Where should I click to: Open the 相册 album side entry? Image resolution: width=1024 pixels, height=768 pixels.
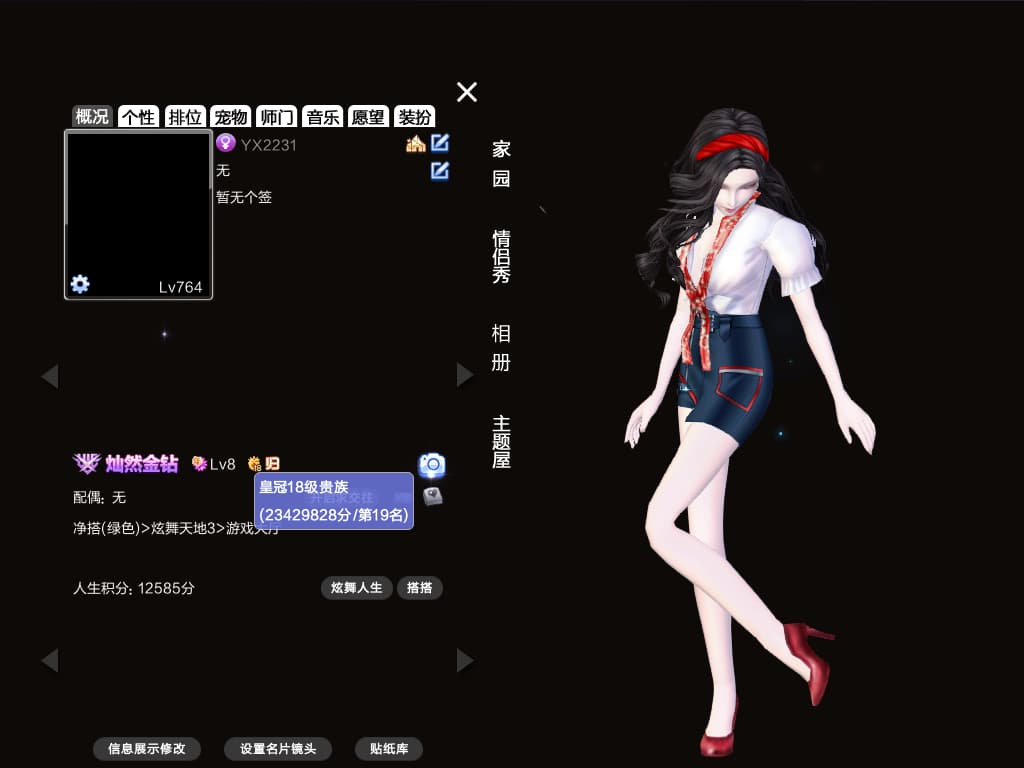pos(501,348)
